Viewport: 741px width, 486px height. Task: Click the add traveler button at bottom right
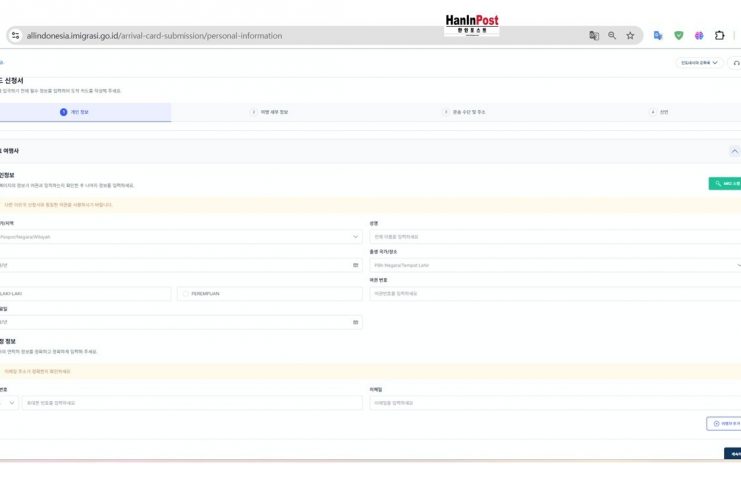coord(724,424)
